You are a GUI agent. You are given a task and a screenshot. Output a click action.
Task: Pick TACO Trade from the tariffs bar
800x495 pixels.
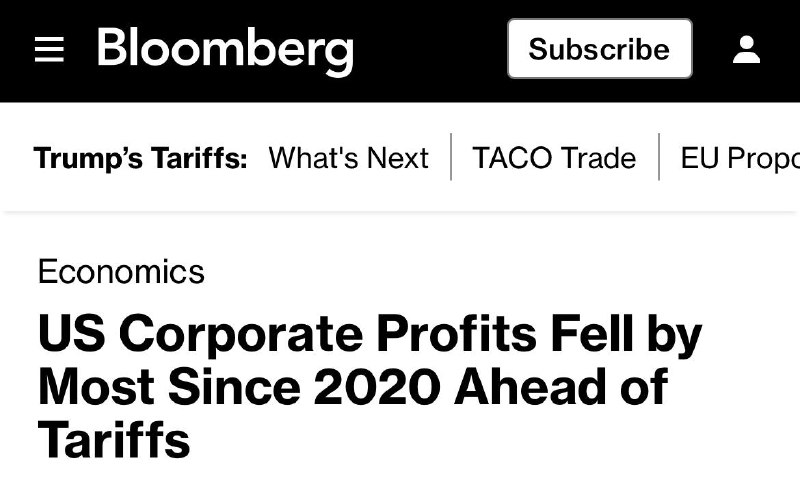pos(554,158)
